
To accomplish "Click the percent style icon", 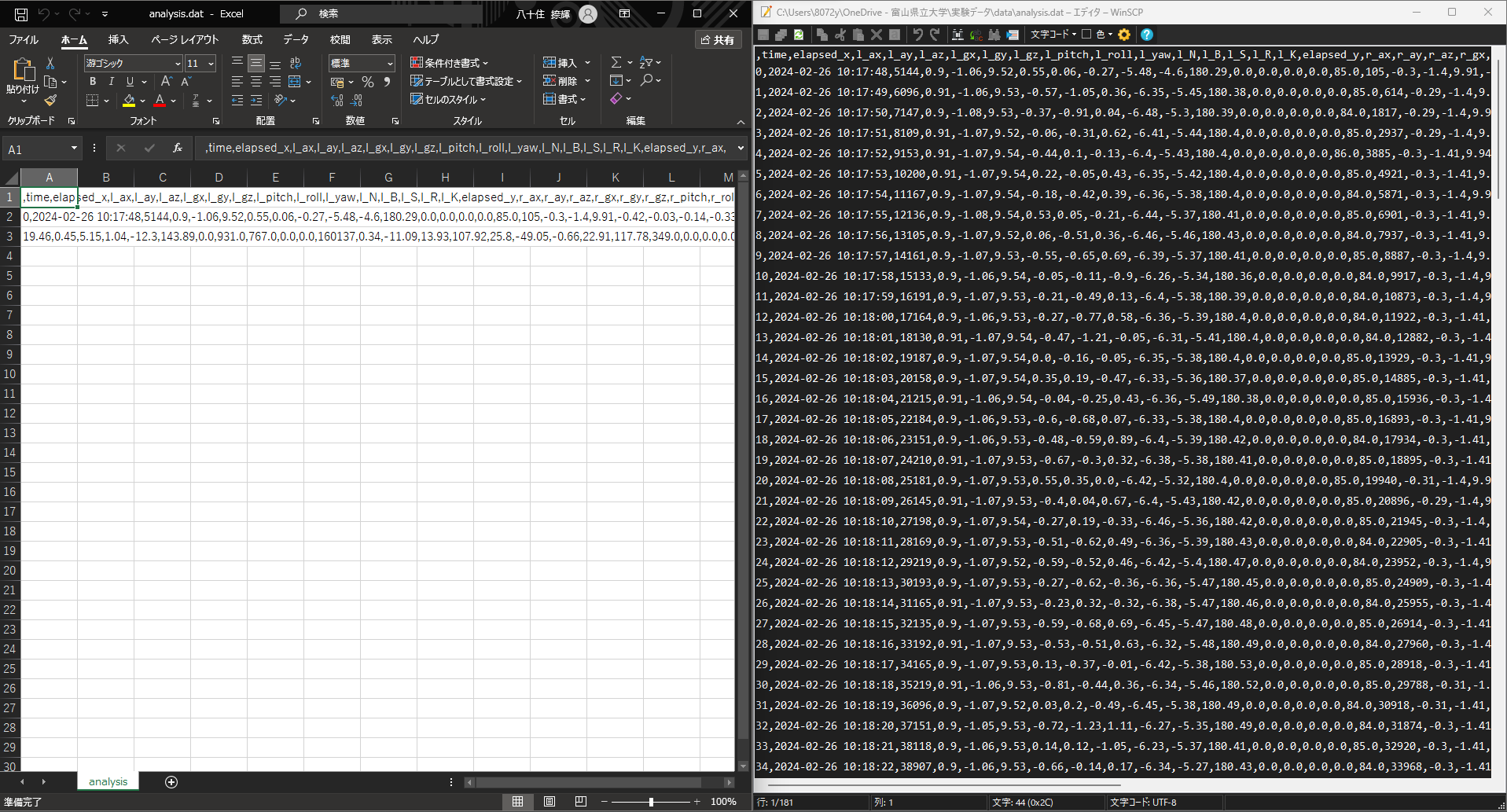I will tap(367, 82).
